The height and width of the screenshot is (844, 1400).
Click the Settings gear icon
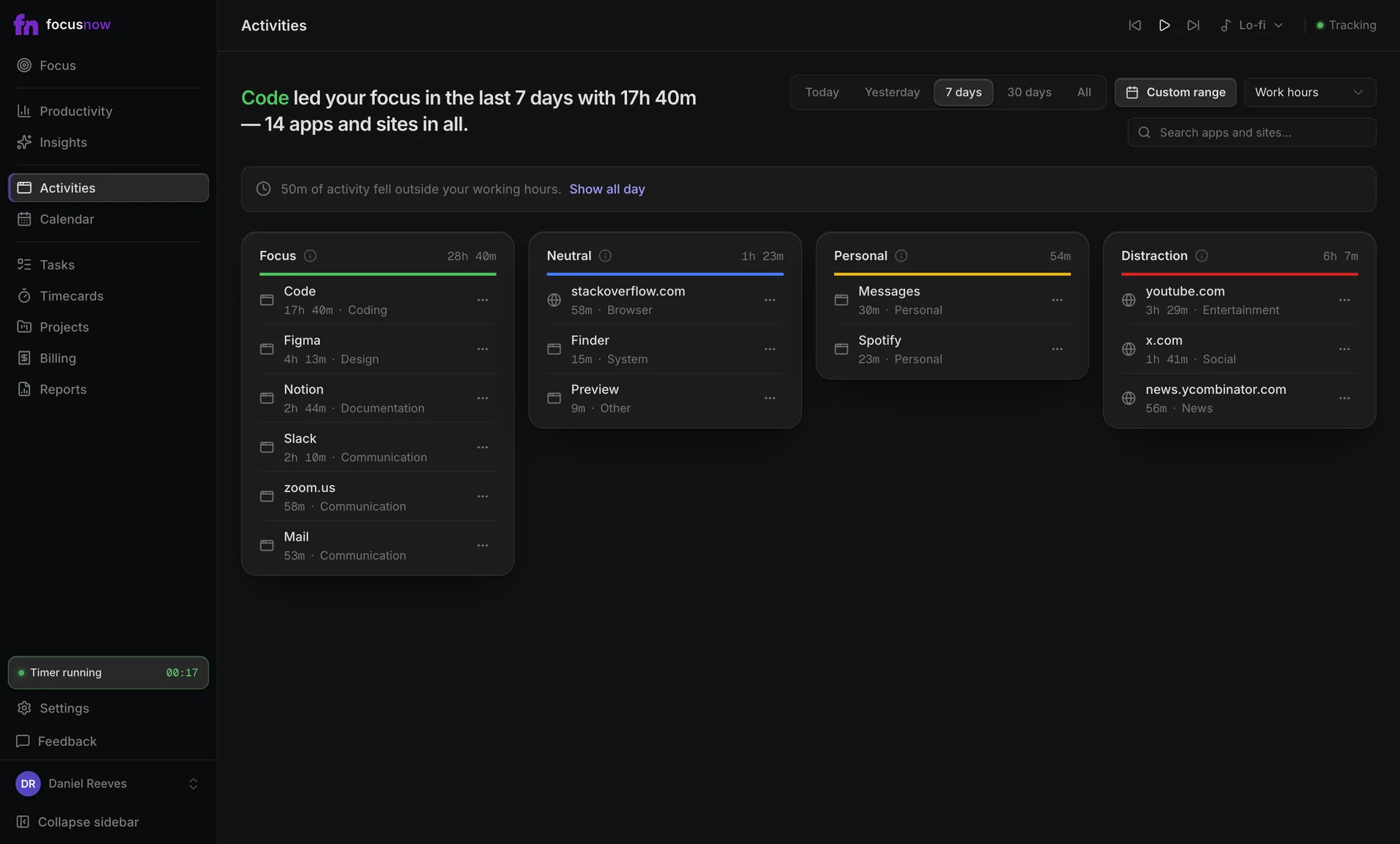click(x=24, y=708)
